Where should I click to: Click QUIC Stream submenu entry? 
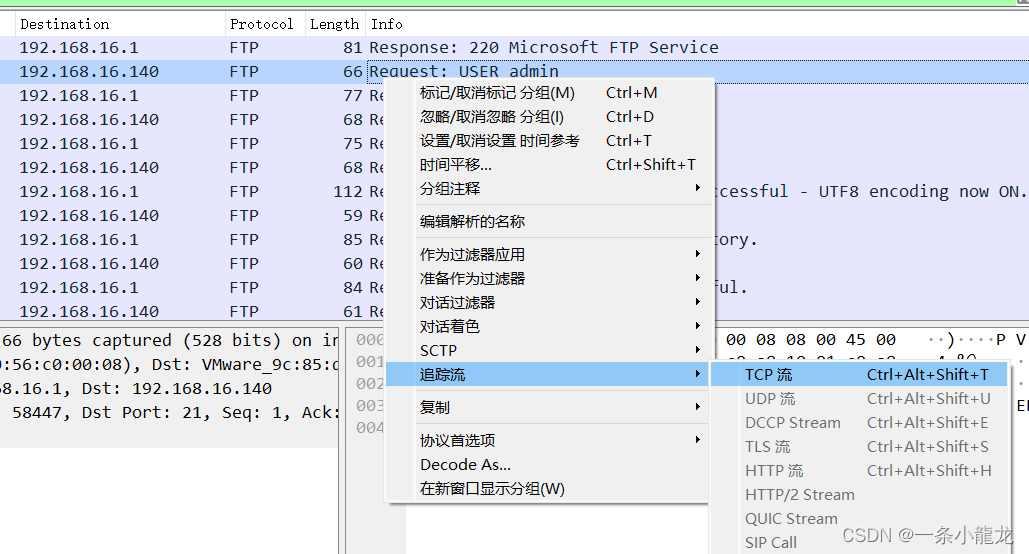click(859, 519)
